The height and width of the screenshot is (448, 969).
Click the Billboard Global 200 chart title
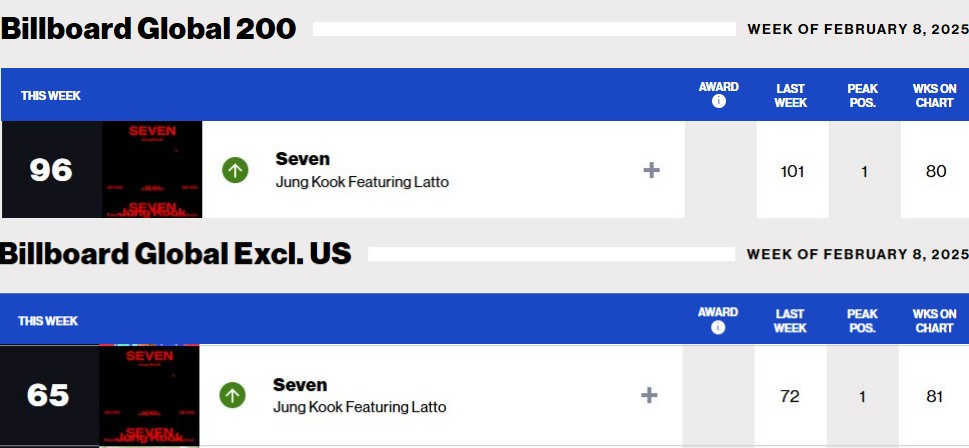tap(148, 30)
